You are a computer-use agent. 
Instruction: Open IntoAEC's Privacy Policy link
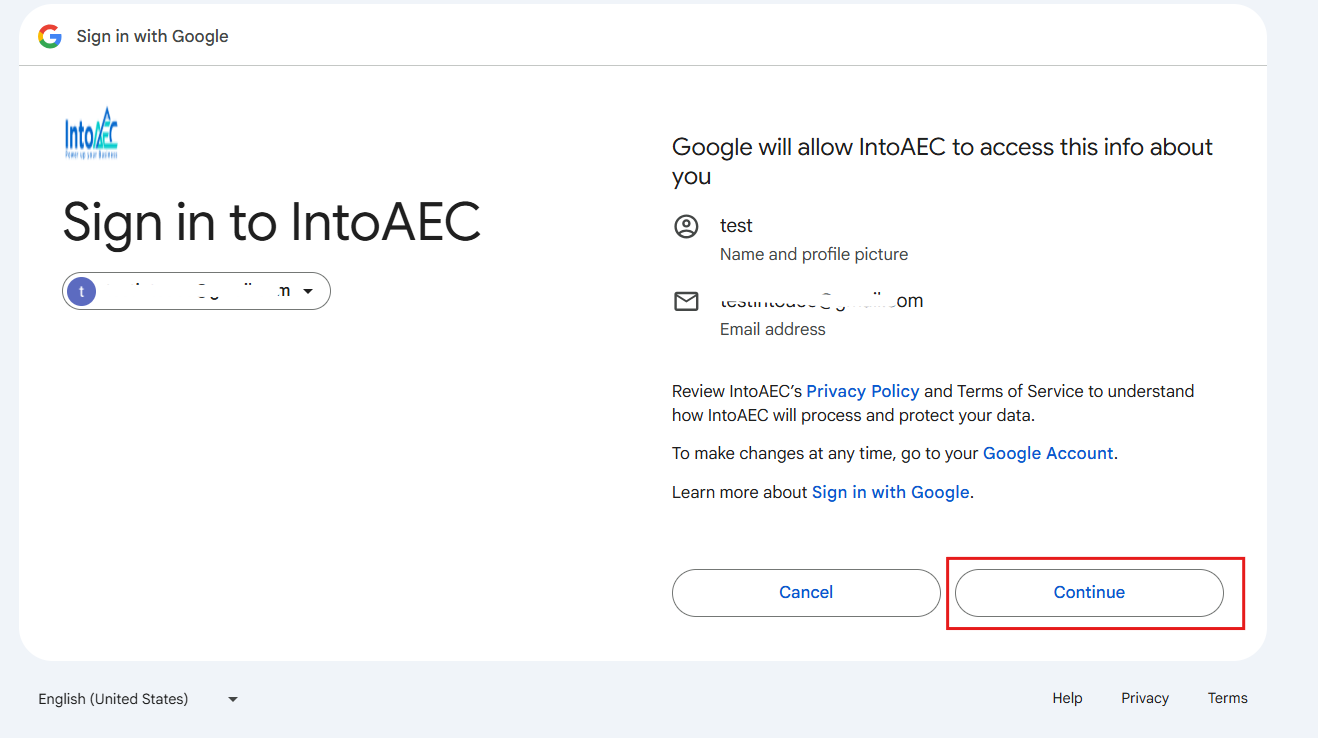click(862, 391)
